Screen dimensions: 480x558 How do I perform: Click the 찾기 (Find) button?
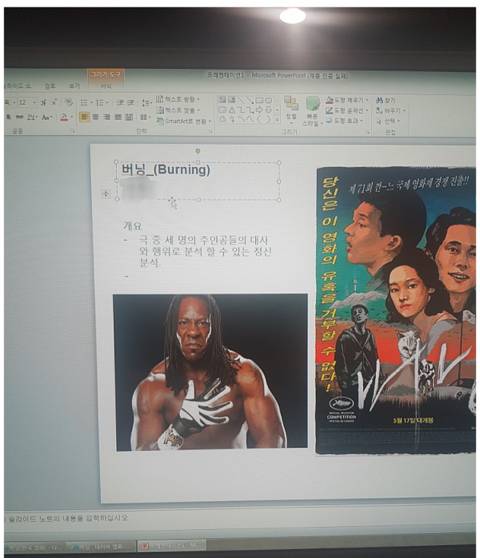point(386,100)
